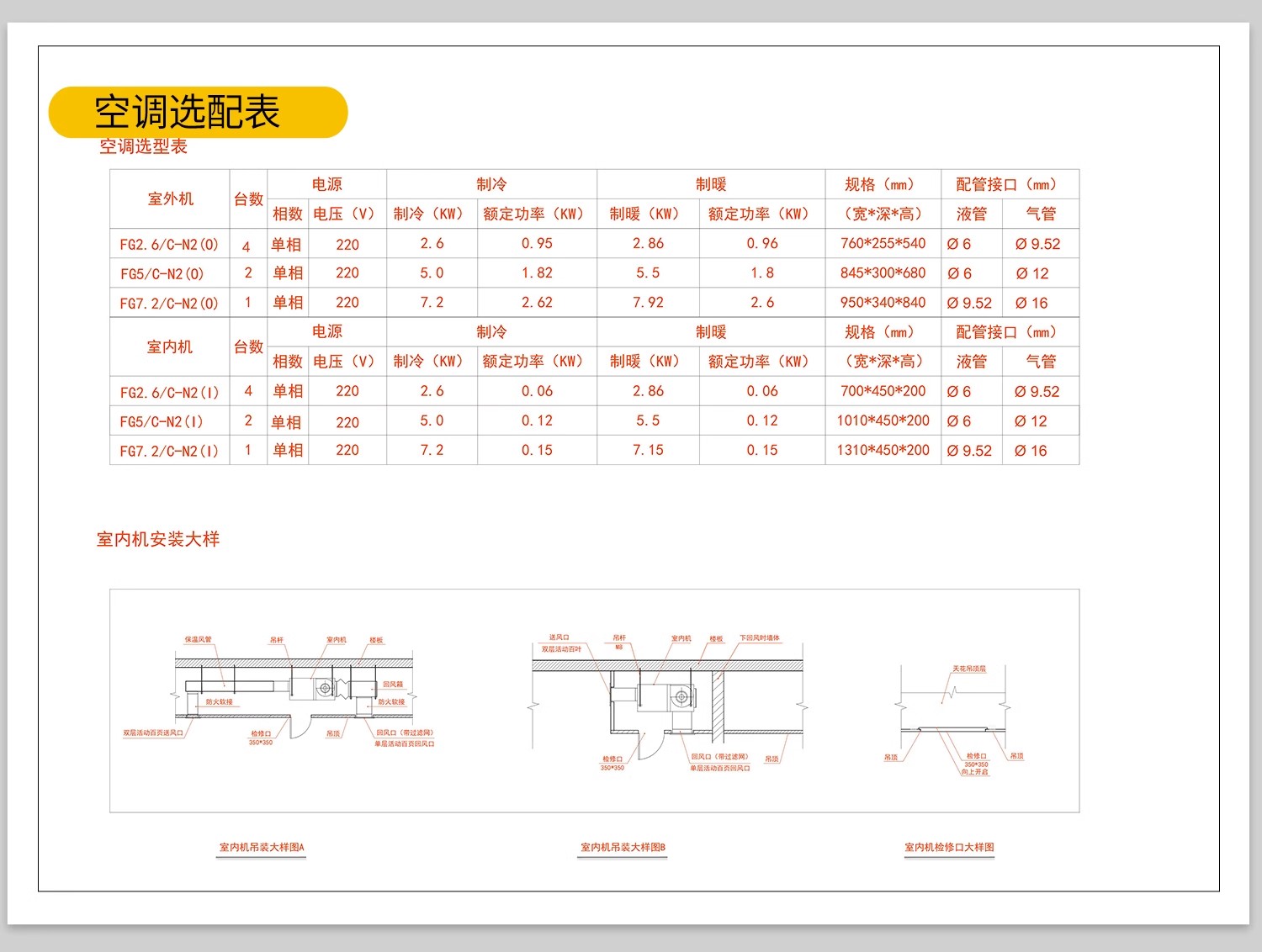Click the 室内机吊装大样图A caption
This screenshot has width=1262, height=952.
pos(262,848)
